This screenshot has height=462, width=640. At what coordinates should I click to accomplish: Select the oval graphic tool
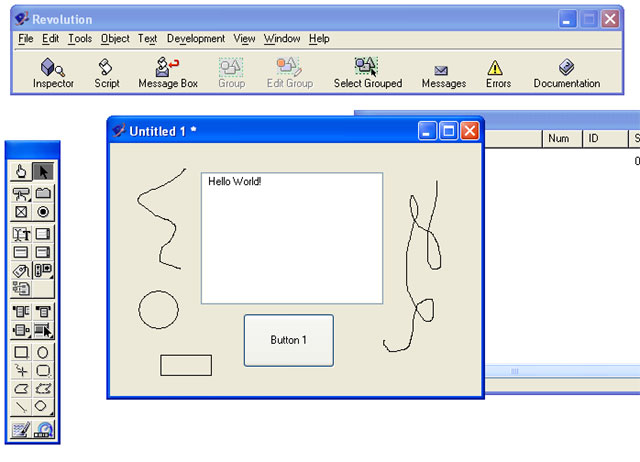point(43,352)
